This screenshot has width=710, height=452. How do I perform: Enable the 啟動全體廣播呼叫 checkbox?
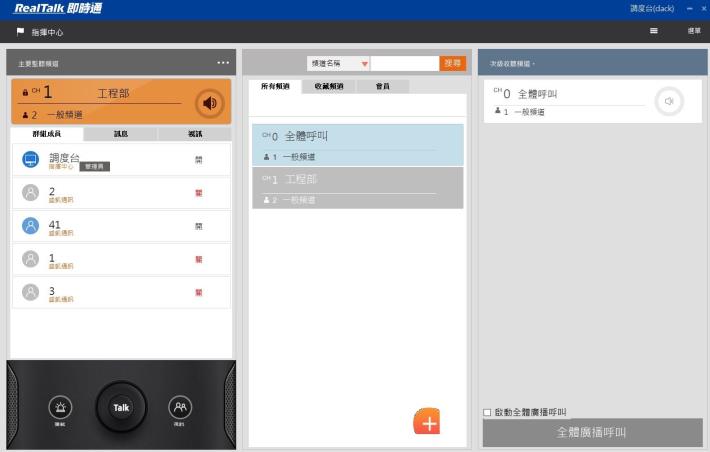tap(487, 412)
